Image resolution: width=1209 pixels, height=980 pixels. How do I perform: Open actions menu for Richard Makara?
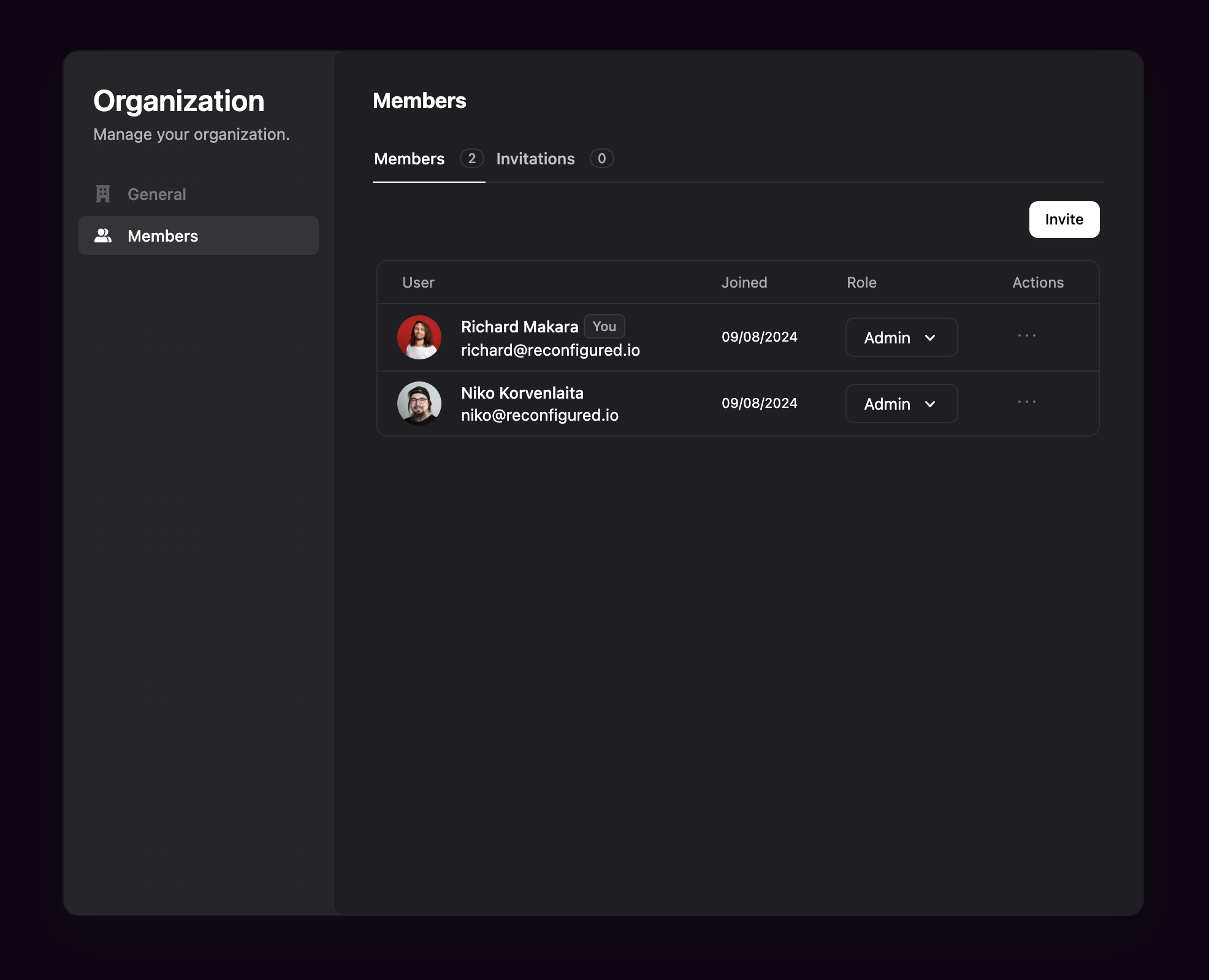pos(1026,335)
